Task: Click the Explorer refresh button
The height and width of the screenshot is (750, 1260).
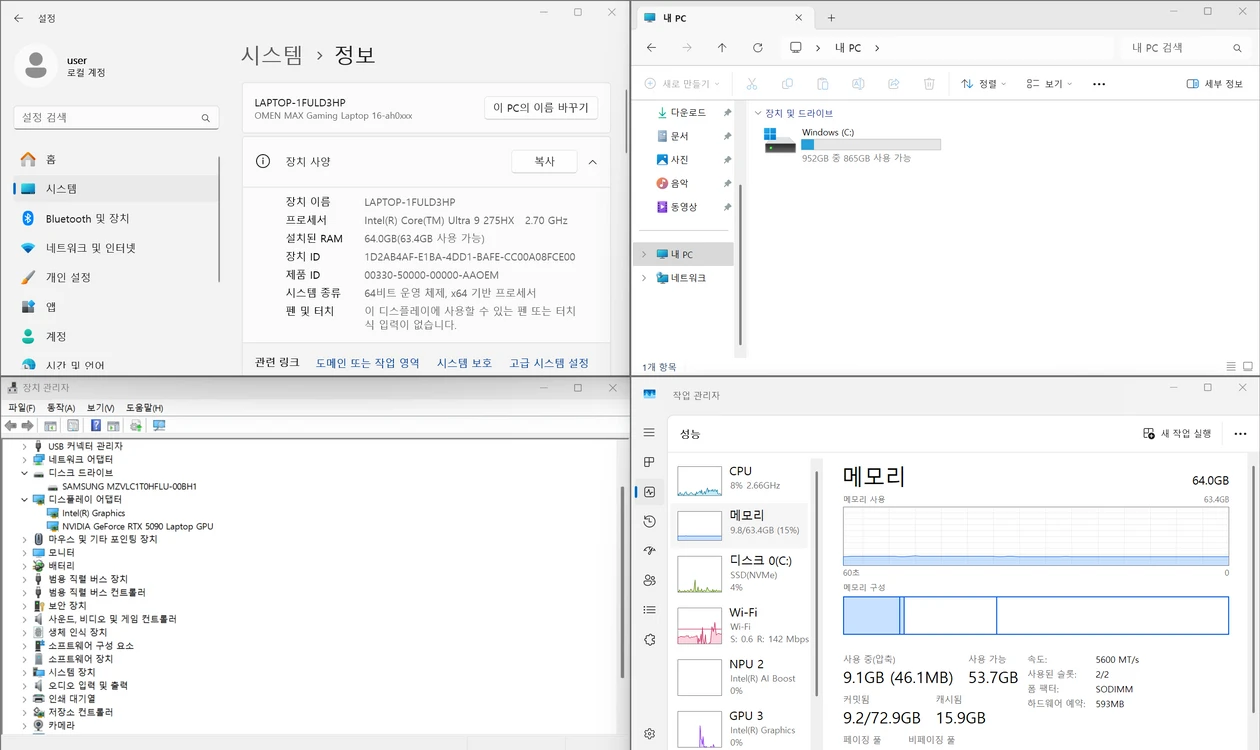Action: [758, 48]
